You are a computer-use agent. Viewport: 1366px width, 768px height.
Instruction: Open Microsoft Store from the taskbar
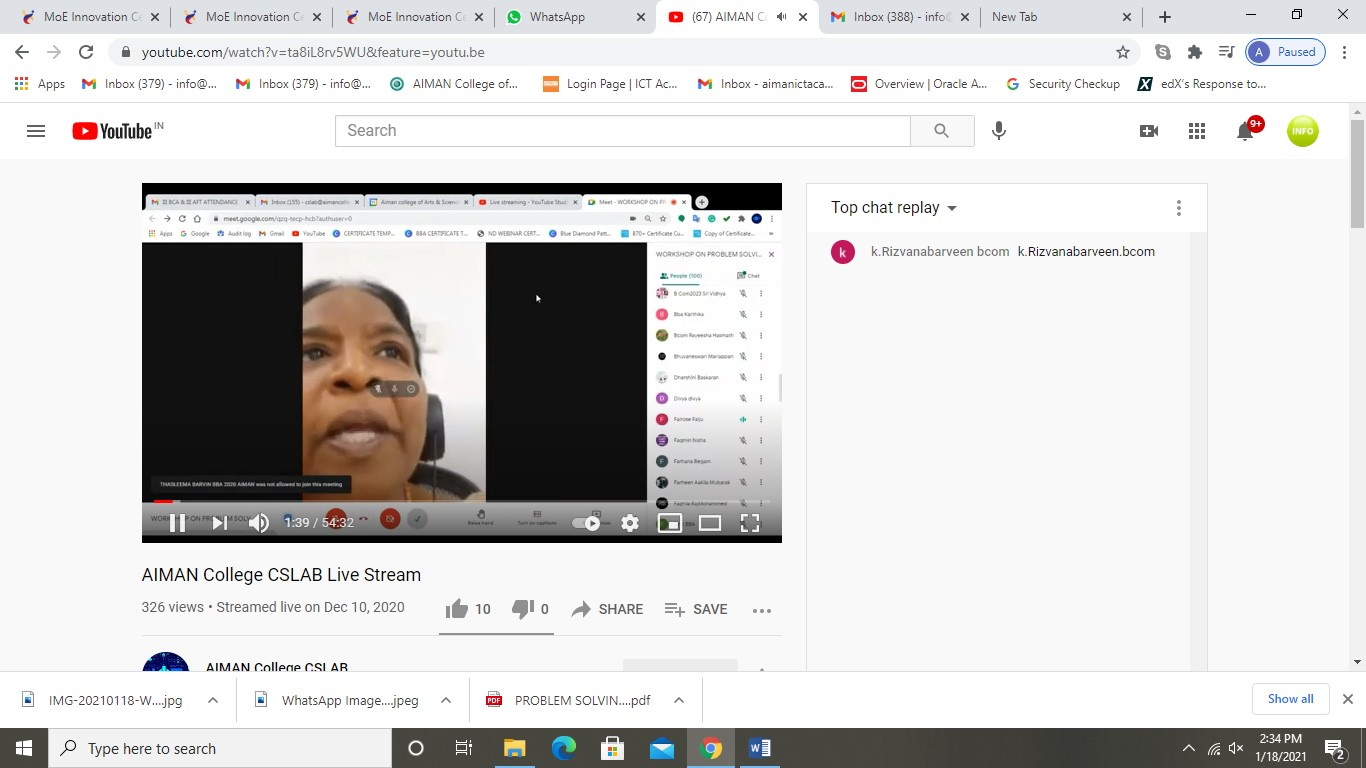[x=612, y=748]
